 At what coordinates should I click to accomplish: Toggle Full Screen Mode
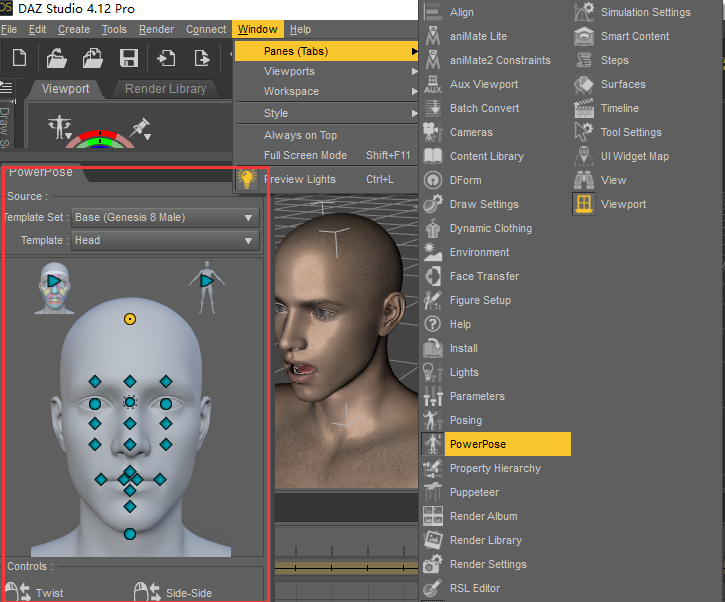tap(326, 155)
